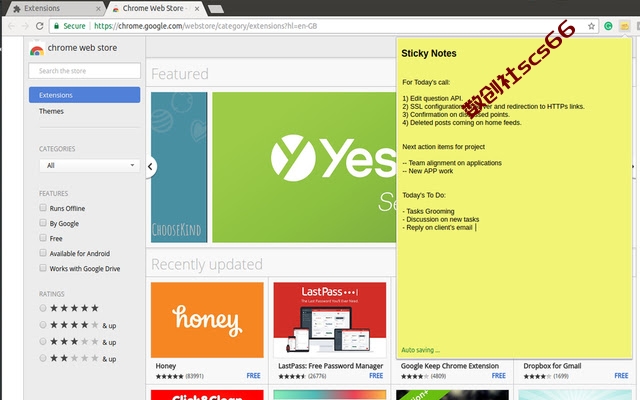Click the Honey title link

(166, 366)
